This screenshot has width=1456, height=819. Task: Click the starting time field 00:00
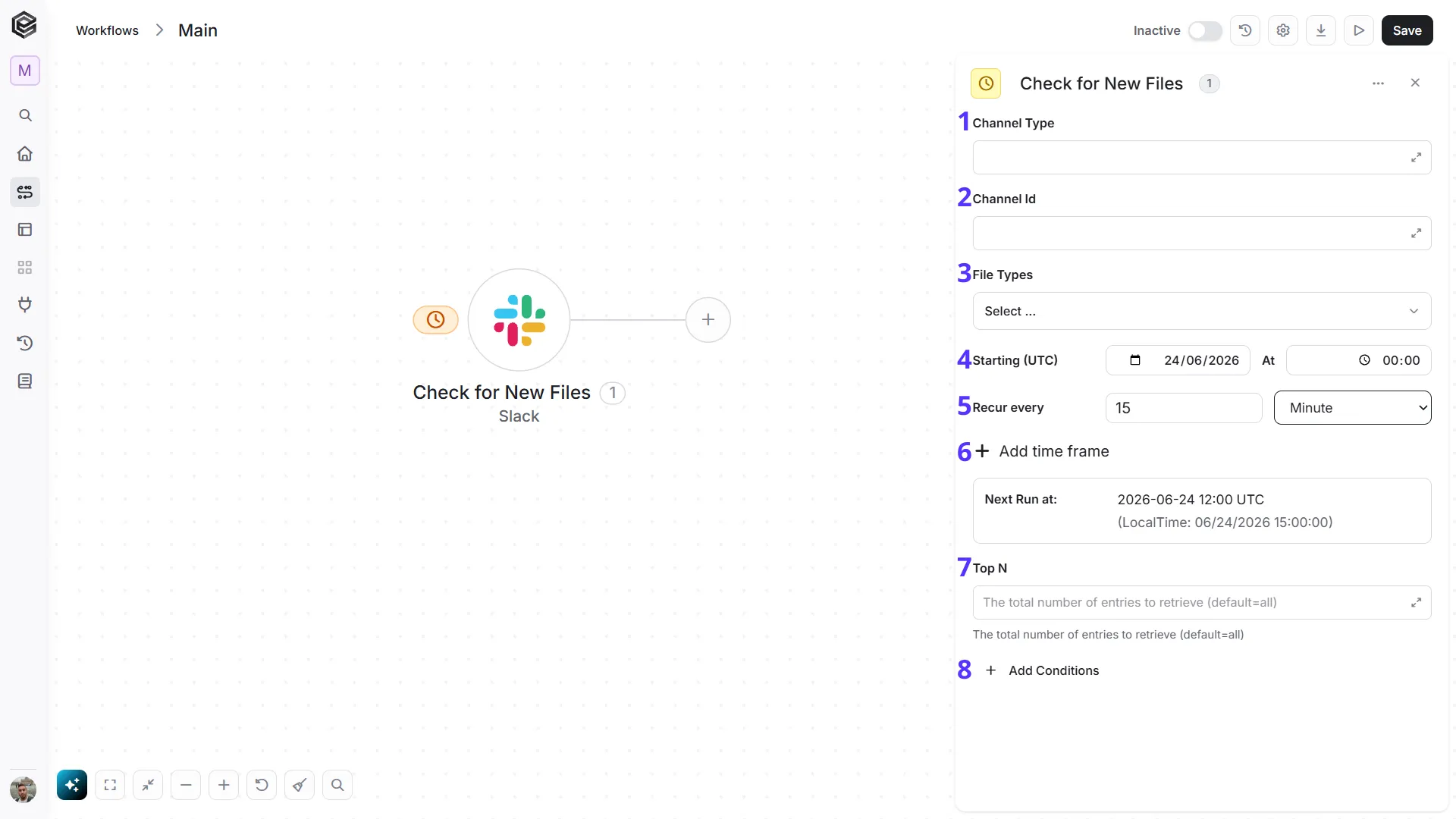coord(1359,360)
